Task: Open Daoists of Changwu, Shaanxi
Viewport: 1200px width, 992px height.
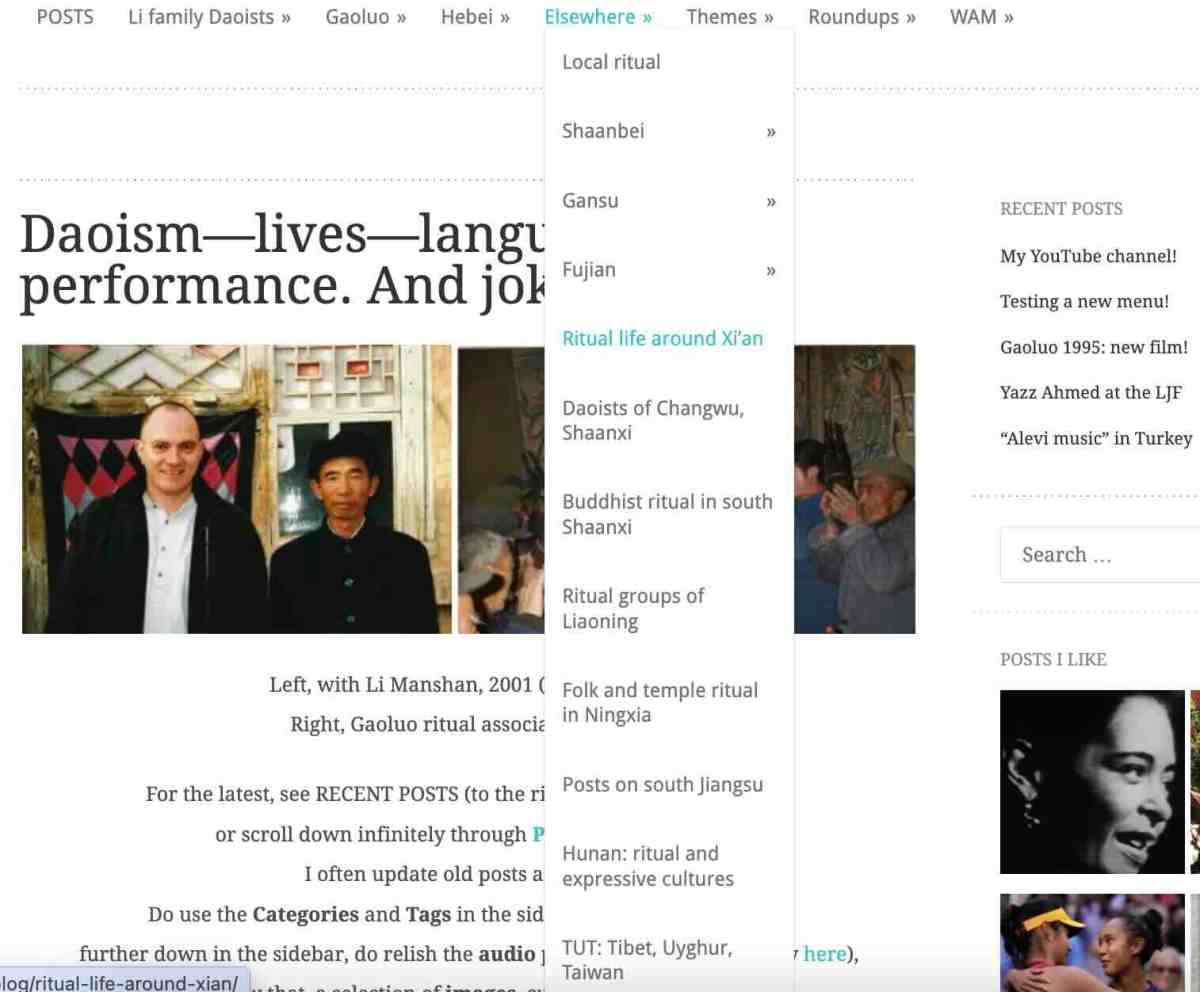Action: [652, 420]
